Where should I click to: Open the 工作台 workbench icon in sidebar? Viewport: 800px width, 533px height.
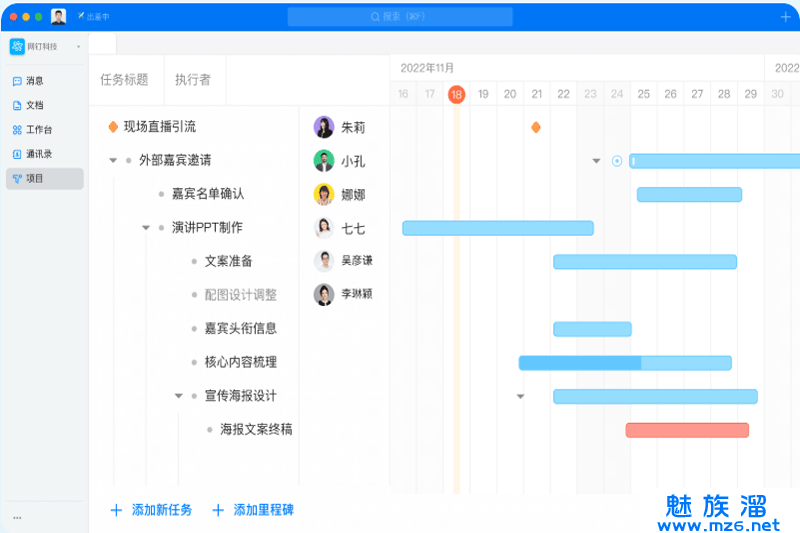(x=17, y=130)
